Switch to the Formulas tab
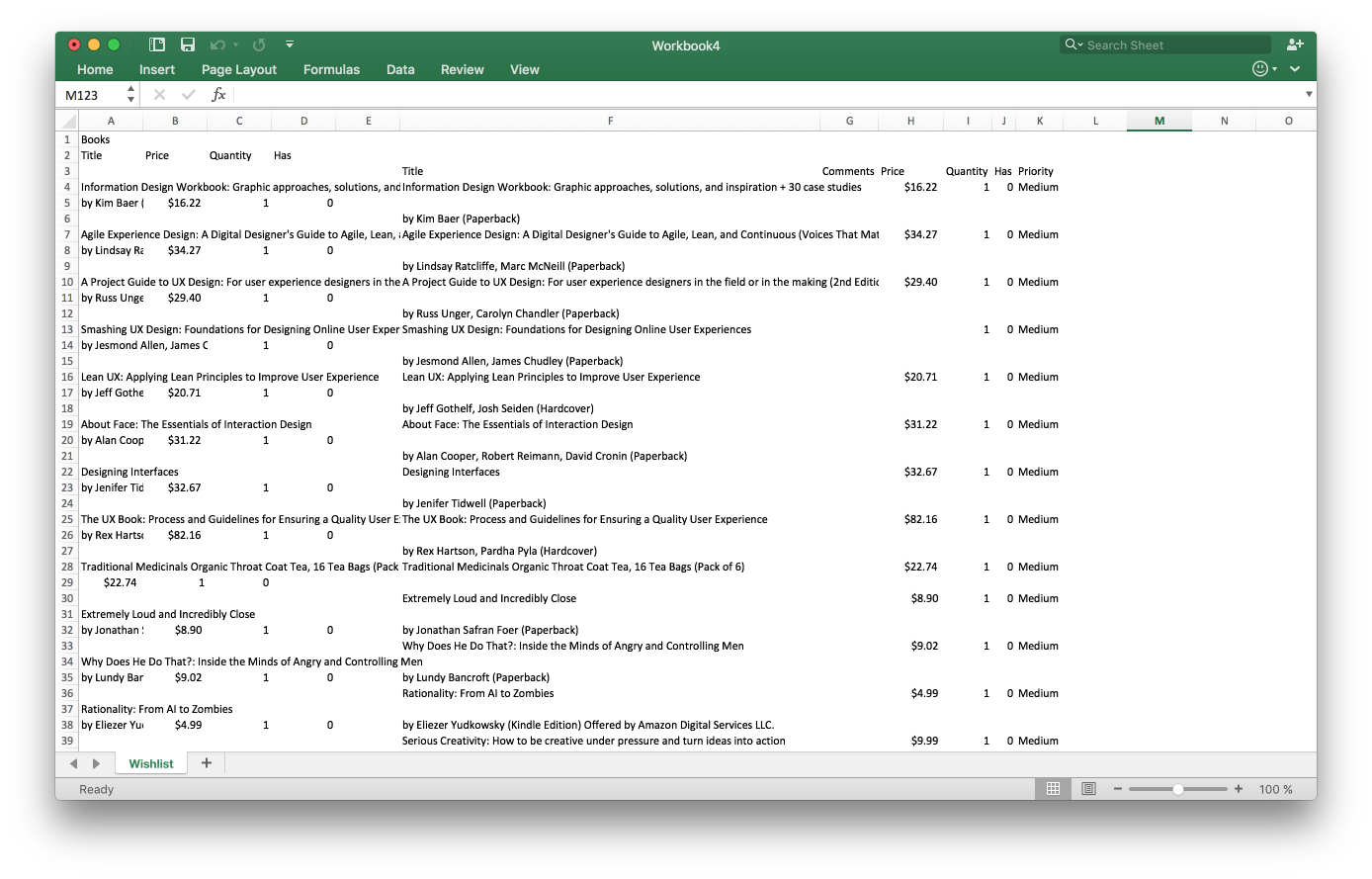Viewport: 1372px width, 879px height. click(x=331, y=69)
